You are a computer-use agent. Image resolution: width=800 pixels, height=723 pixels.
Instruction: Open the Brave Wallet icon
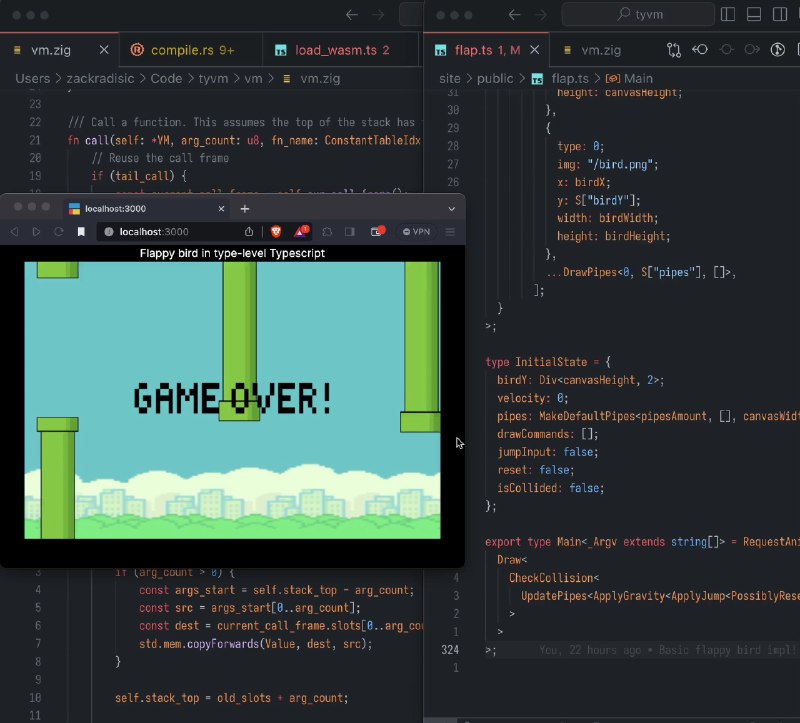click(x=377, y=232)
